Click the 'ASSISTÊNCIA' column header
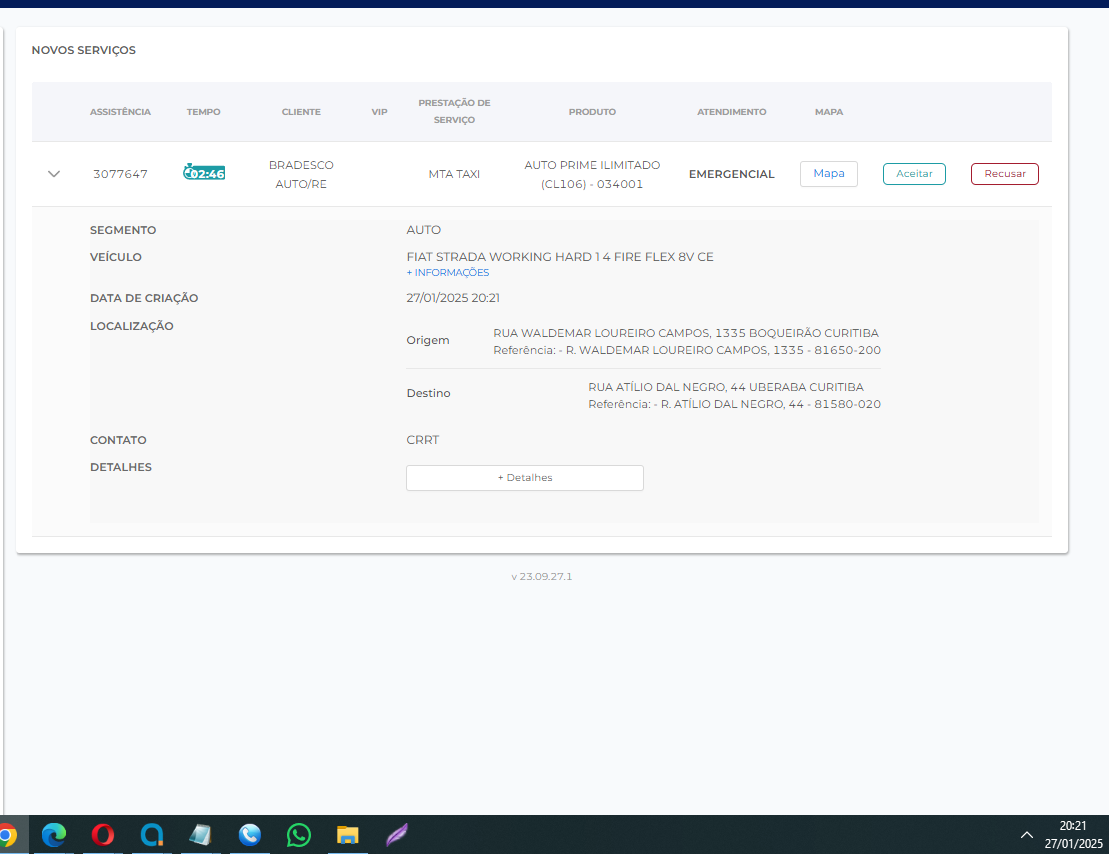The width and height of the screenshot is (1109, 854). 120,112
